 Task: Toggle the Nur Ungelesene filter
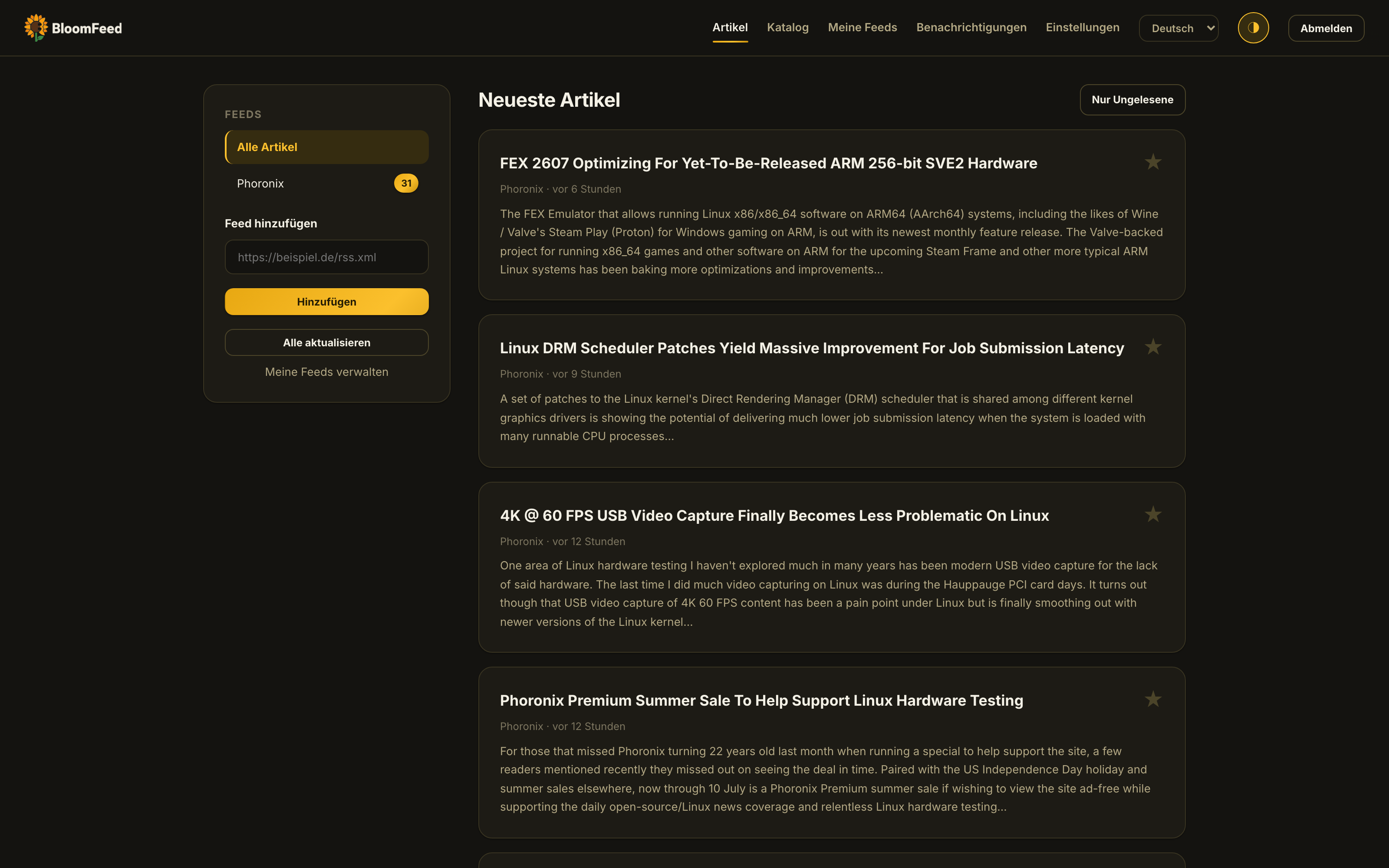[1132, 100]
